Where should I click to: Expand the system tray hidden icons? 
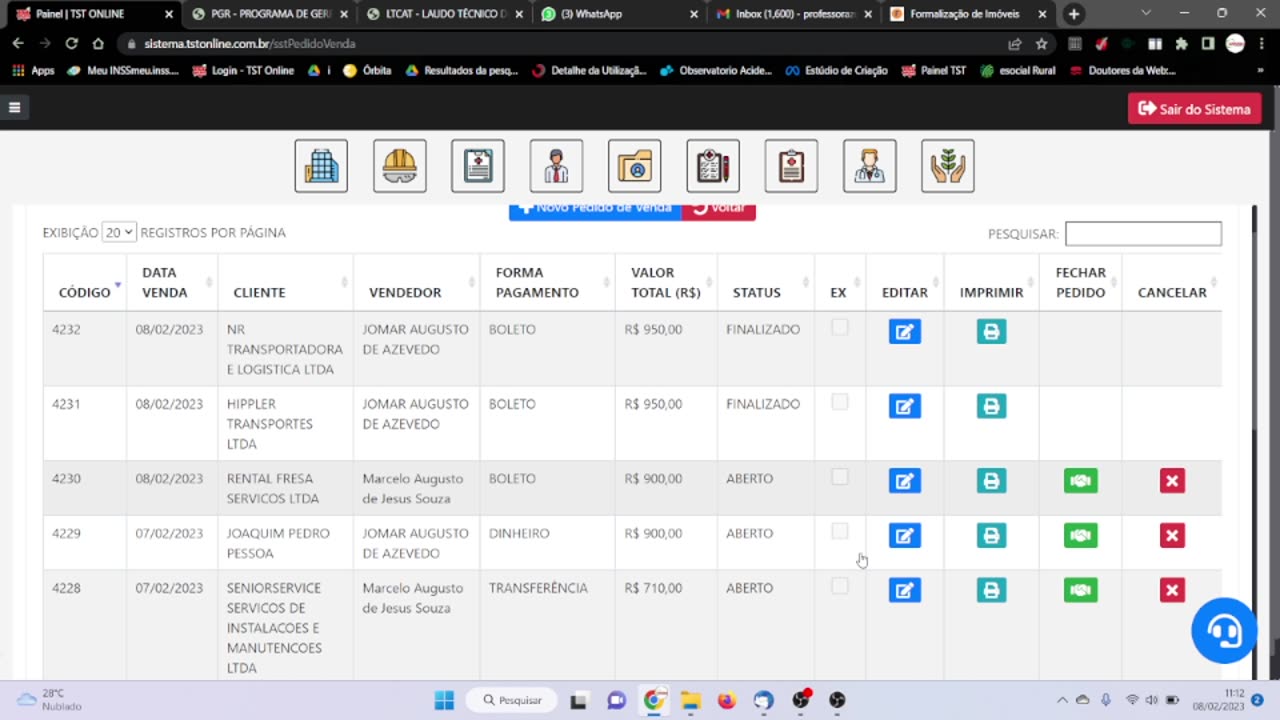[x=1062, y=700]
